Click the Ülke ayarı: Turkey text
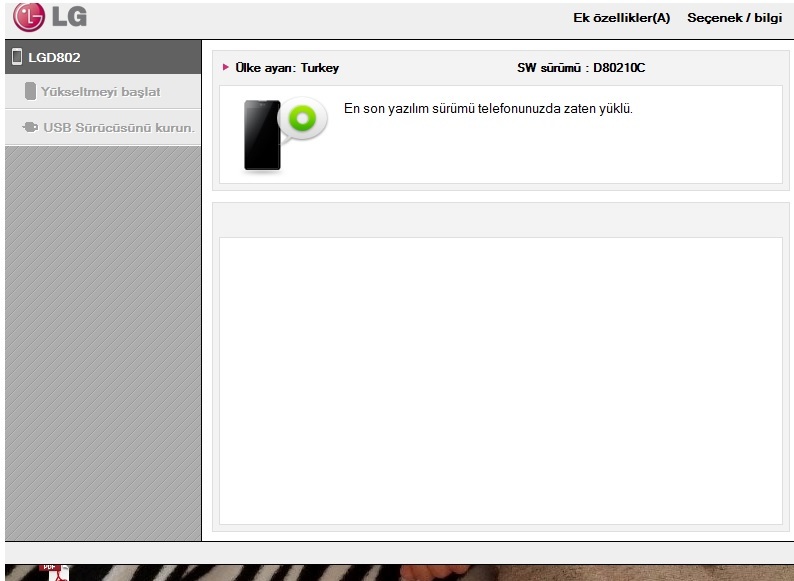Screen dimensions: 794x581 coord(287,68)
